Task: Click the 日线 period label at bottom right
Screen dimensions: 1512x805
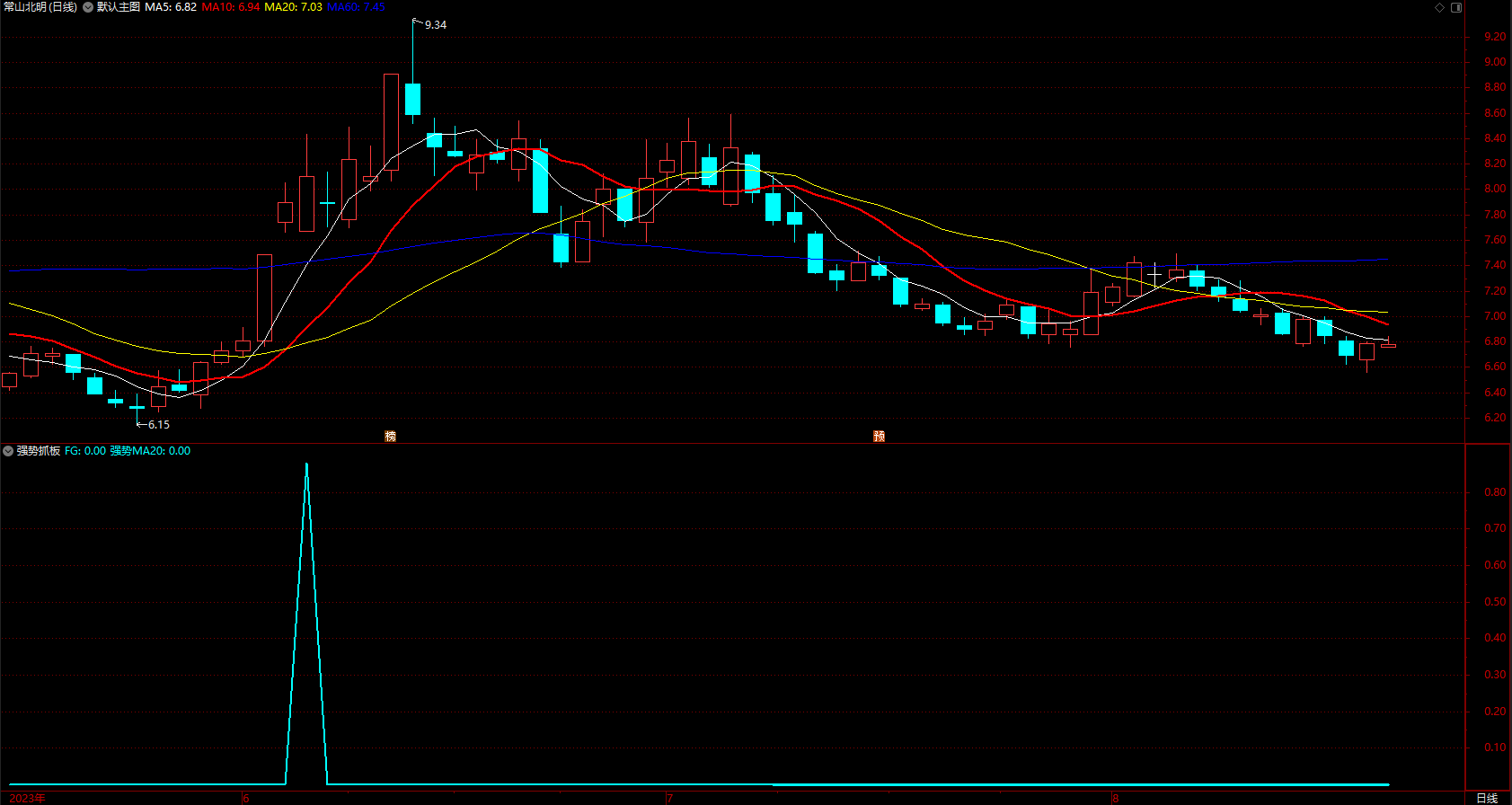Action: click(1487, 798)
